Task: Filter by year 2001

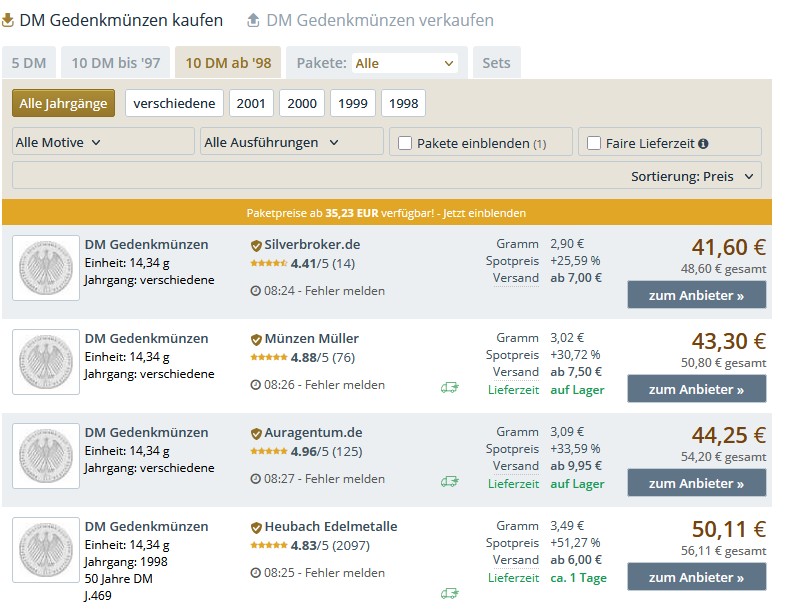Action: 251,103
